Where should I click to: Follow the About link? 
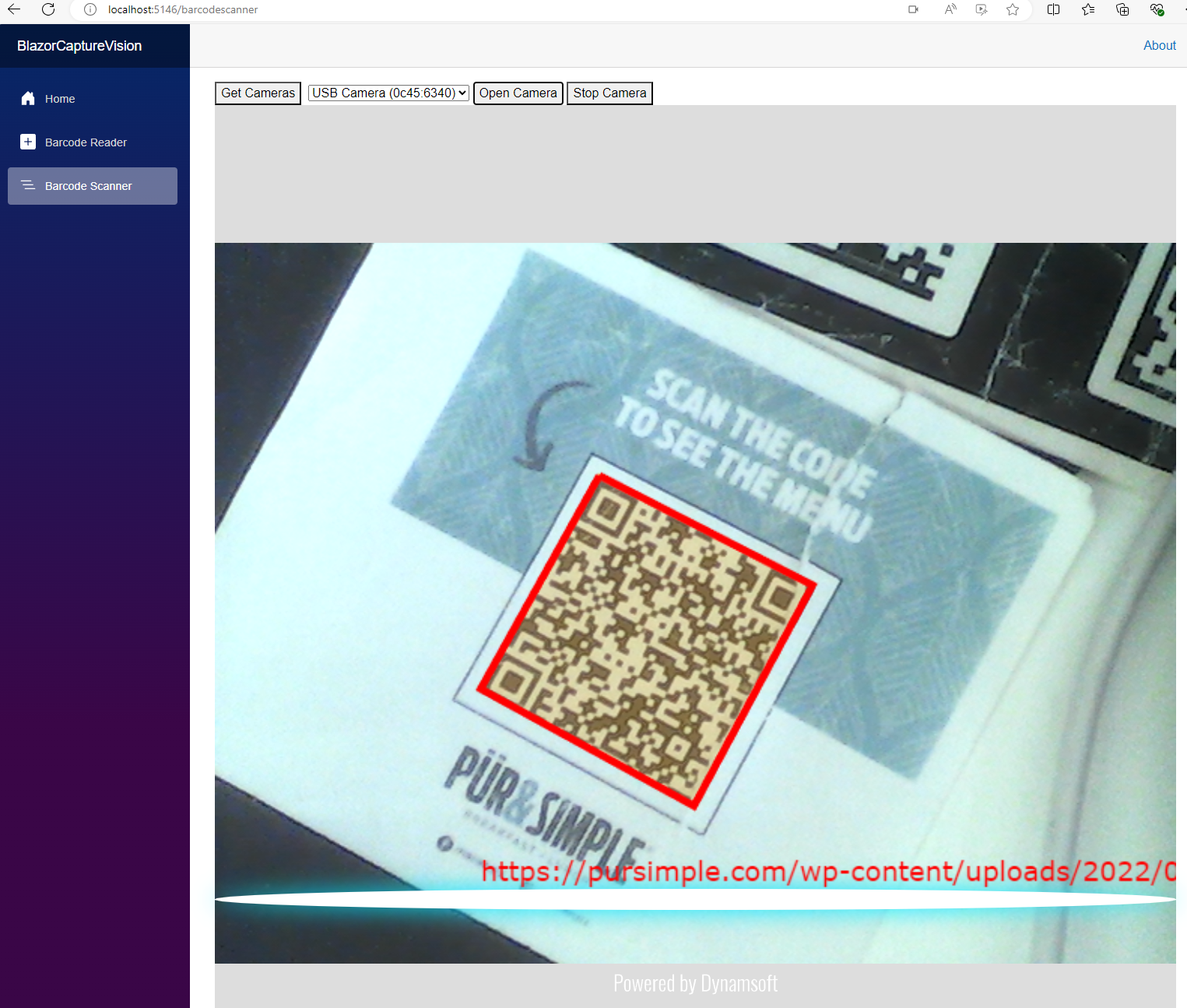click(x=1159, y=45)
